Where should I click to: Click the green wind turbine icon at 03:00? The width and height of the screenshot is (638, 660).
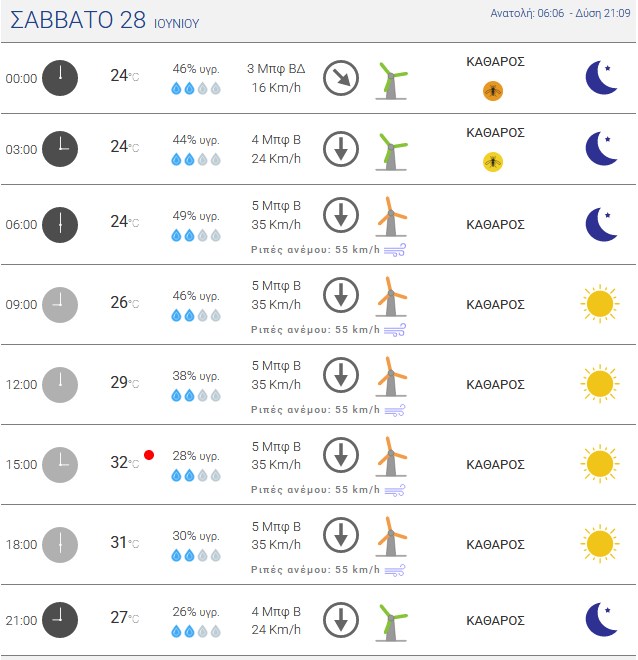point(391,151)
